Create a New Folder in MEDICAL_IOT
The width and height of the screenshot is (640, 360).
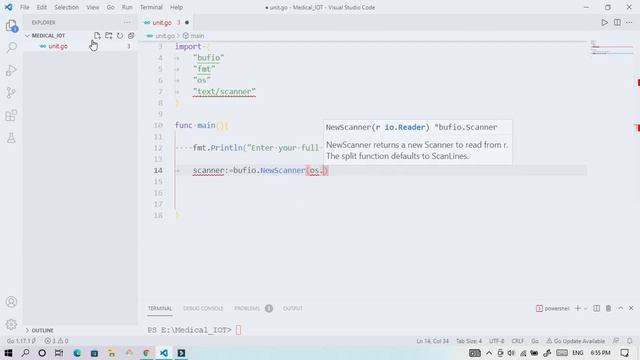click(109, 36)
